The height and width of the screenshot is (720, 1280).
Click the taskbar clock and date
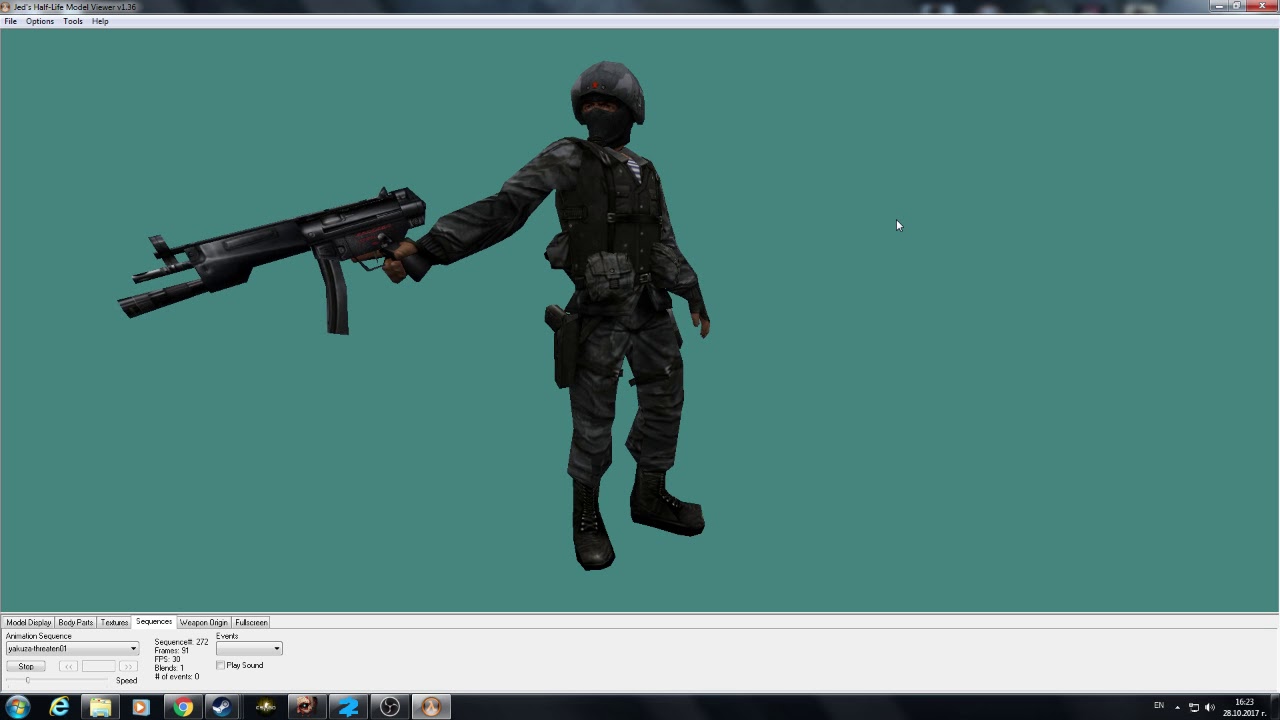pos(1244,707)
